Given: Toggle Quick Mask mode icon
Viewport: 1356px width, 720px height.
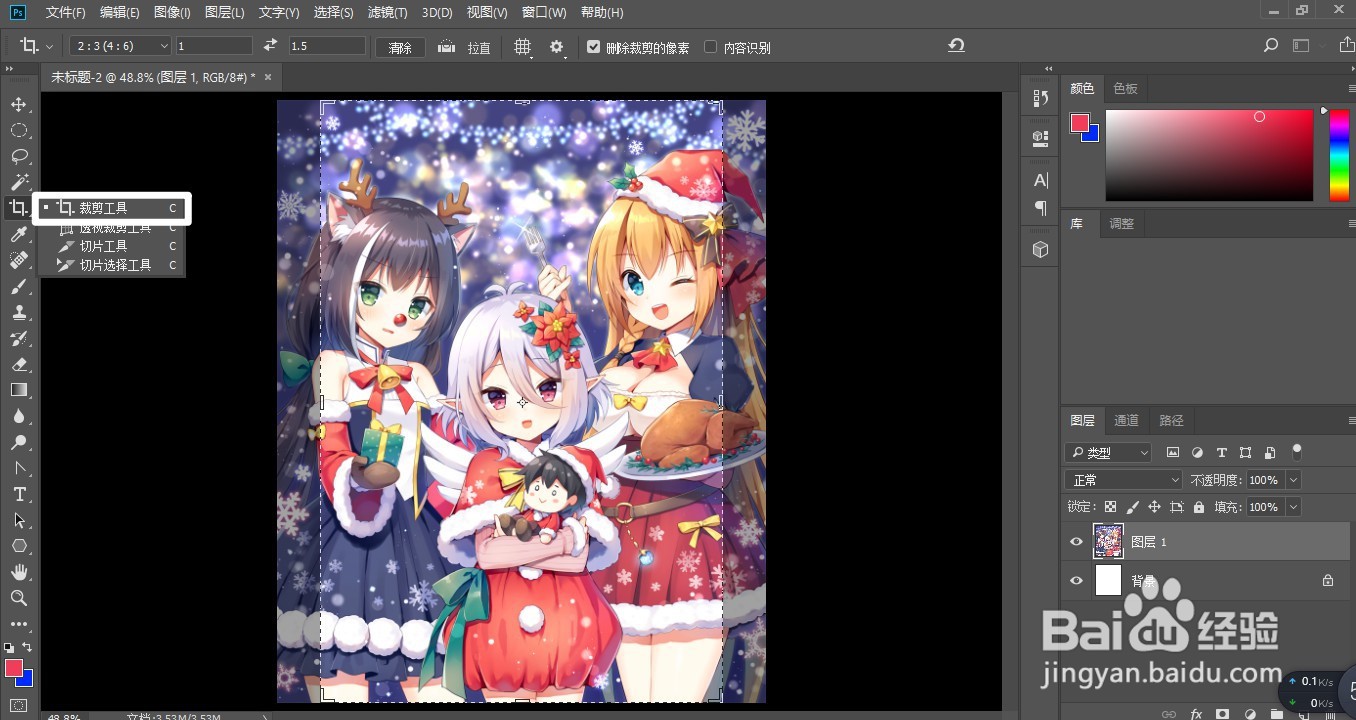Looking at the screenshot, I should pos(18,705).
